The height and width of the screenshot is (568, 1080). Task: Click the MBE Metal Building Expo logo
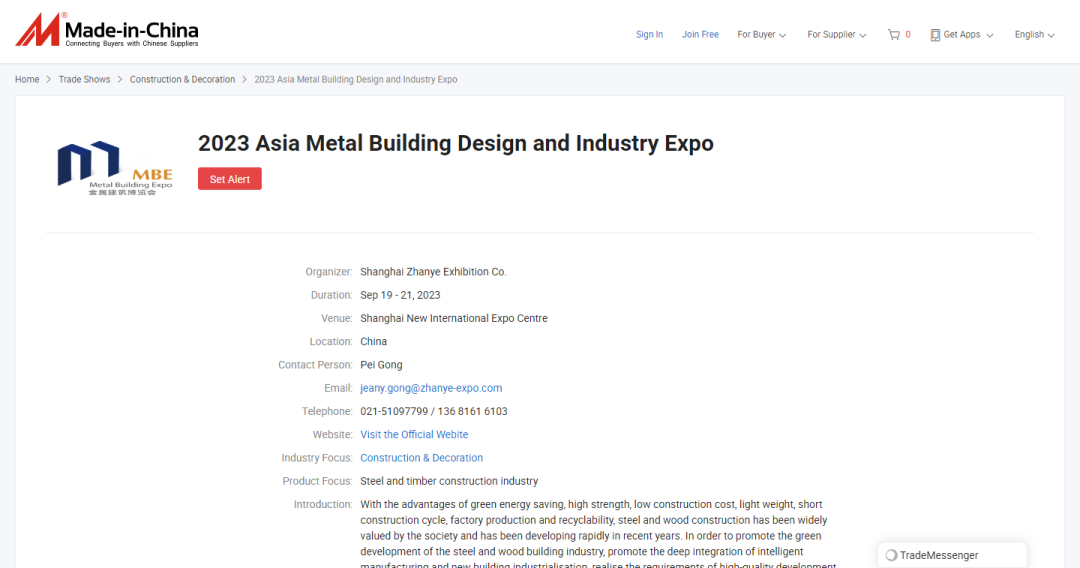(115, 169)
